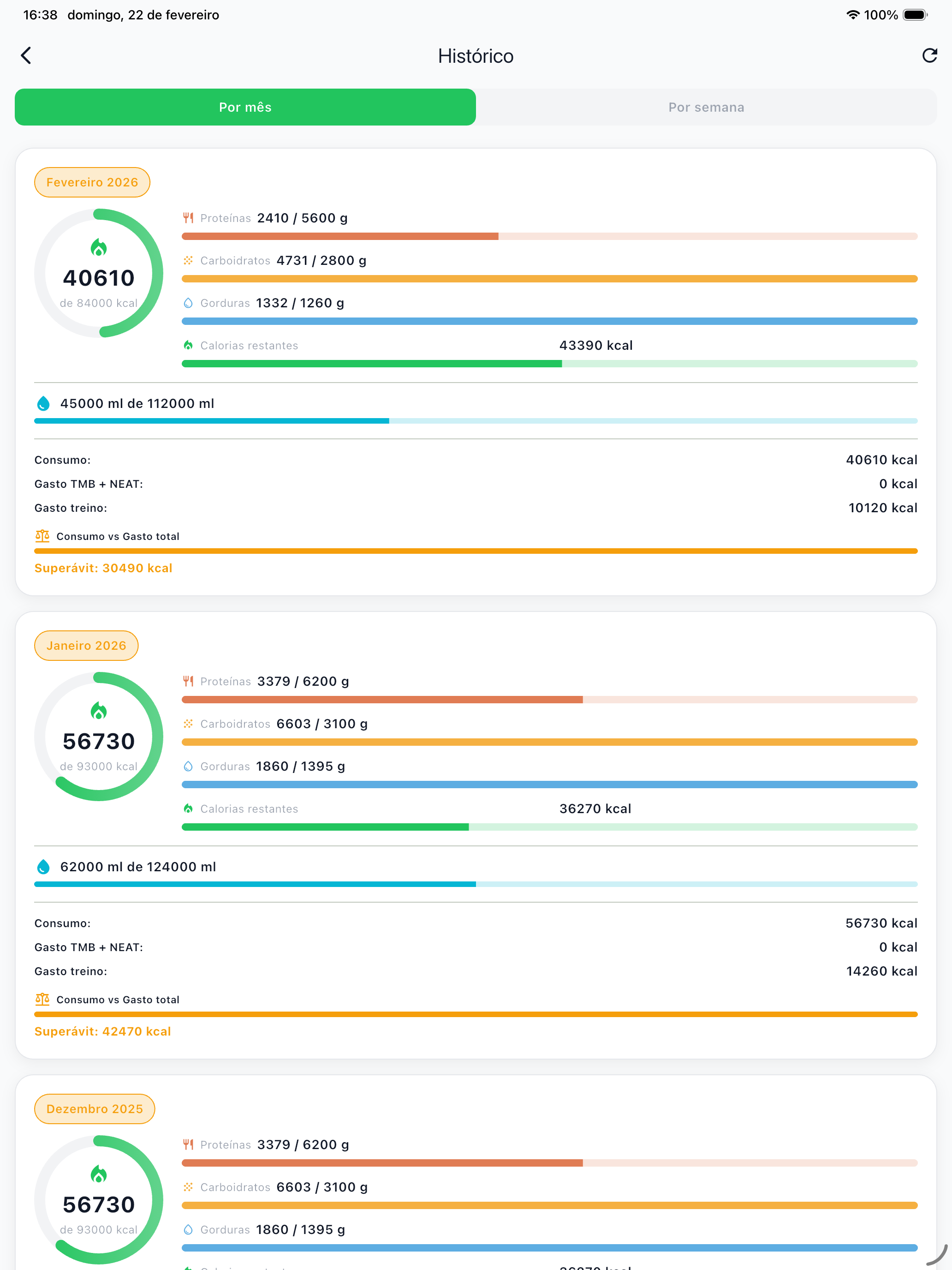Click Calorias restantes progress bar in Fevereiro 2026
The width and height of the screenshot is (952, 1270).
[550, 364]
